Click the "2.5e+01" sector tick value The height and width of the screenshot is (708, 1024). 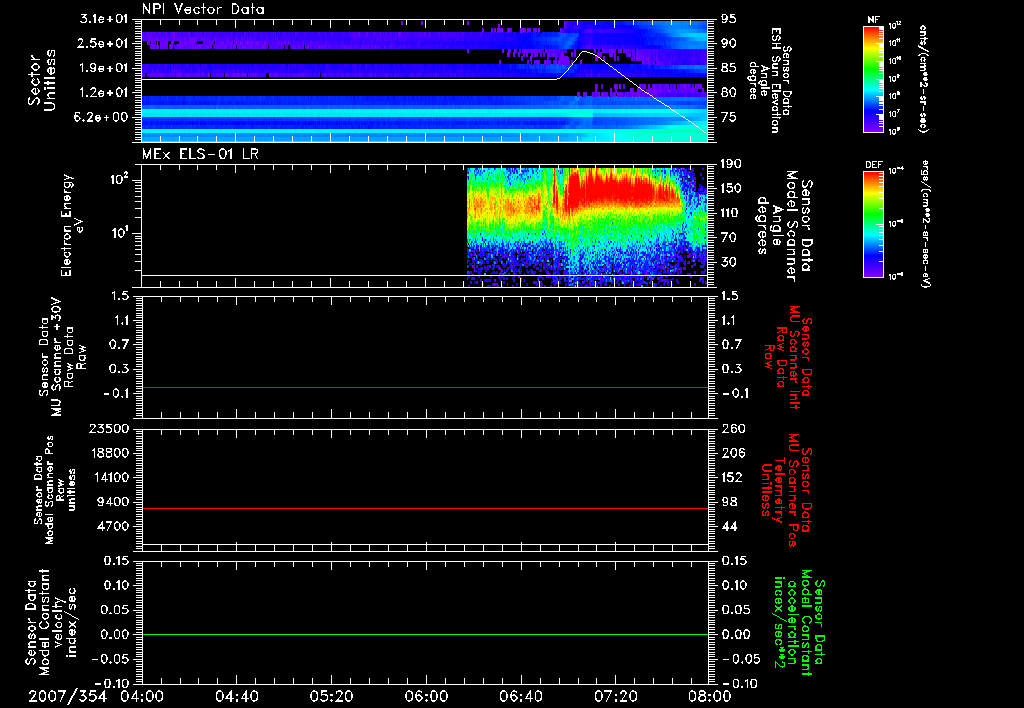coord(104,43)
